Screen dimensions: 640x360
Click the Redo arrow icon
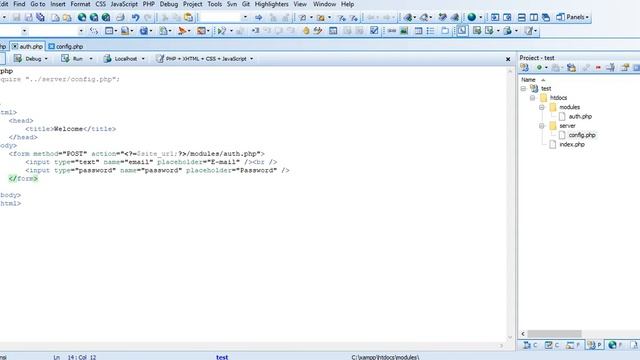148,17
